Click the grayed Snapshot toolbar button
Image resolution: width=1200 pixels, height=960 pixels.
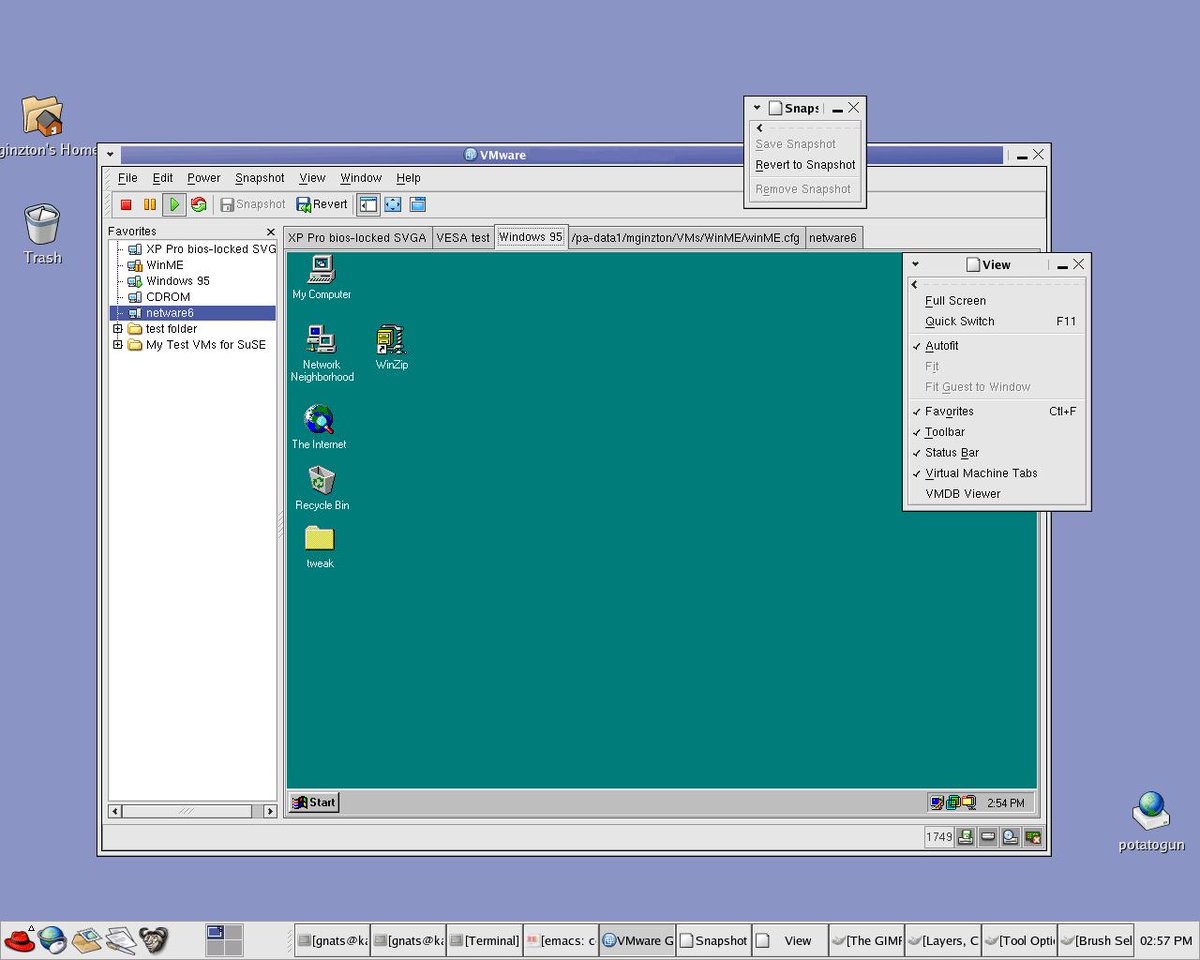(x=253, y=204)
